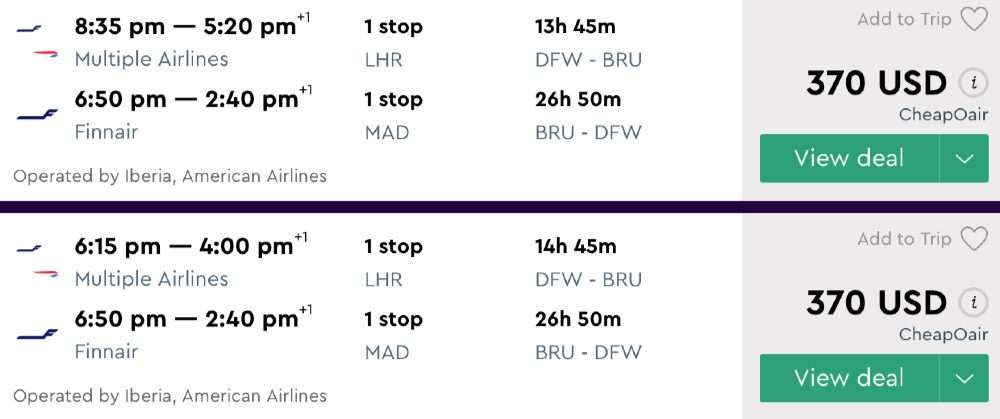Screen dimensions: 1000x419
Task: Open price info icon on second result
Action: point(968,303)
